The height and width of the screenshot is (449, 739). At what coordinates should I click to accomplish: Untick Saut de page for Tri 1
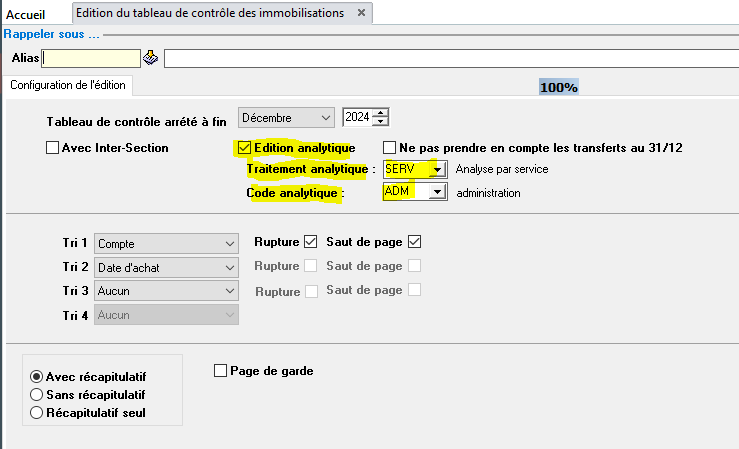[415, 242]
